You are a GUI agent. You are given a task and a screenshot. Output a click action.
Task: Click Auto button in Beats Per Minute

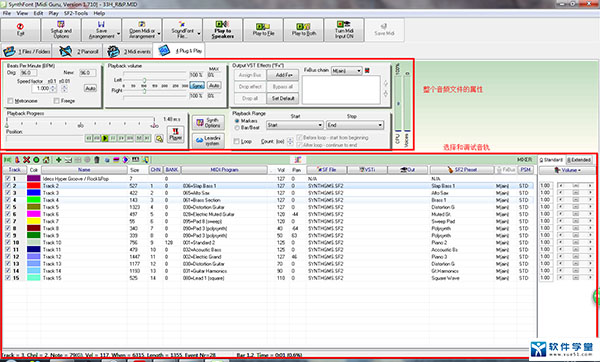click(x=90, y=88)
